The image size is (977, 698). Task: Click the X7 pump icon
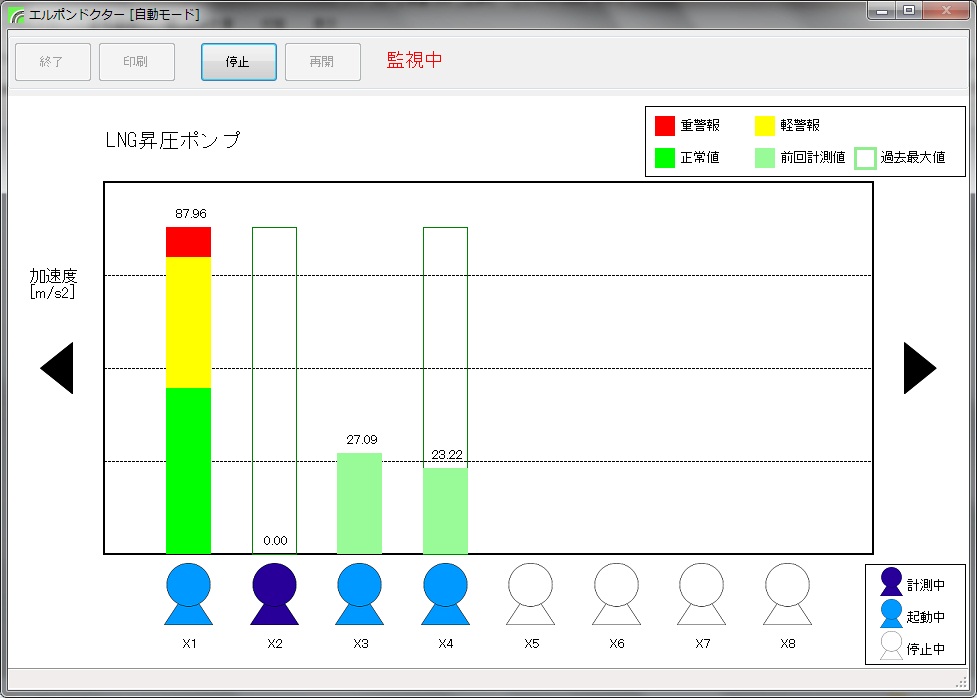[x=702, y=594]
